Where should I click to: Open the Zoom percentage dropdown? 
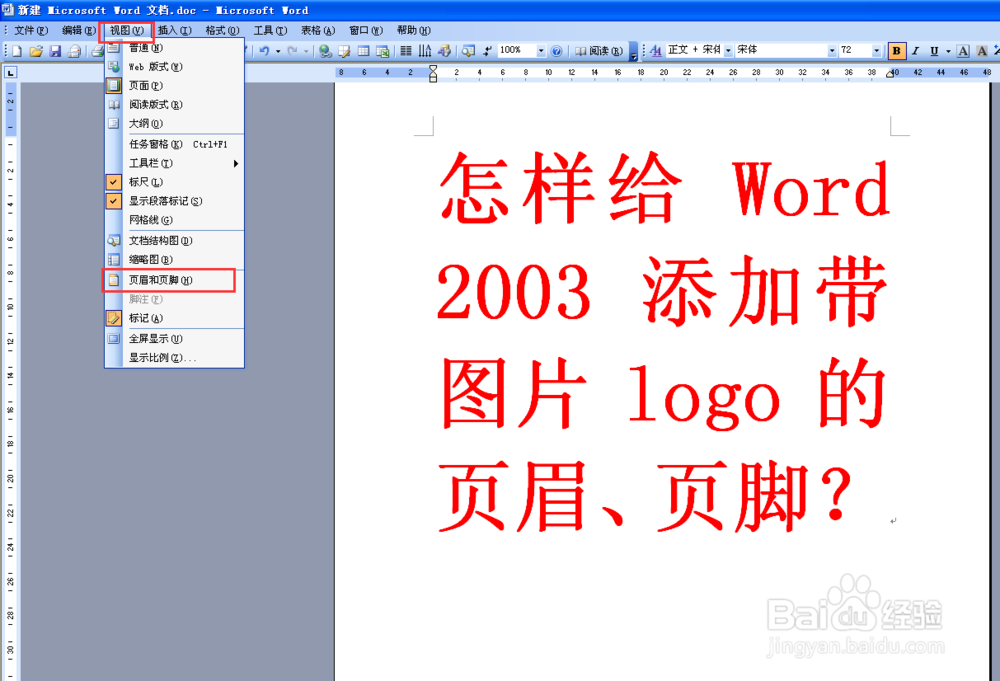[x=540, y=50]
